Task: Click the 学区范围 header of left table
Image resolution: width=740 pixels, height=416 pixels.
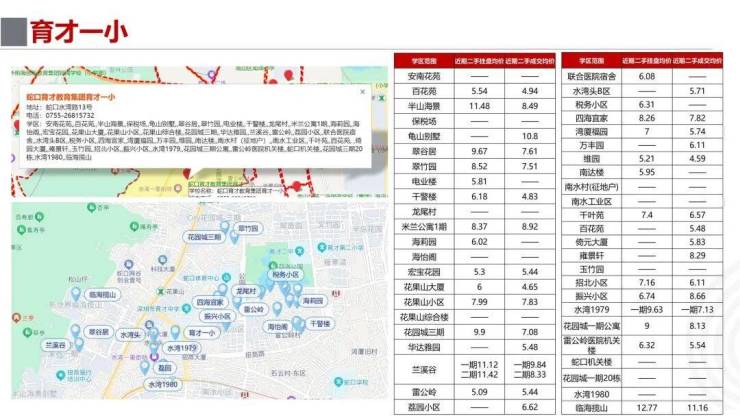Action: pyautogui.click(x=424, y=61)
